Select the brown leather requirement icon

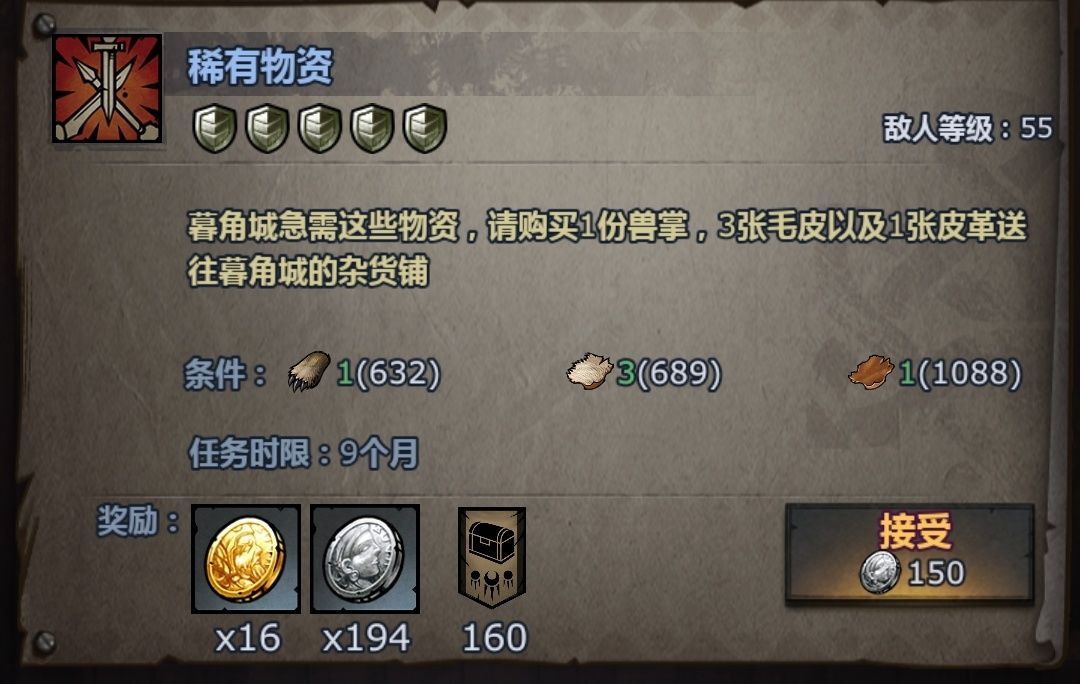(x=871, y=372)
